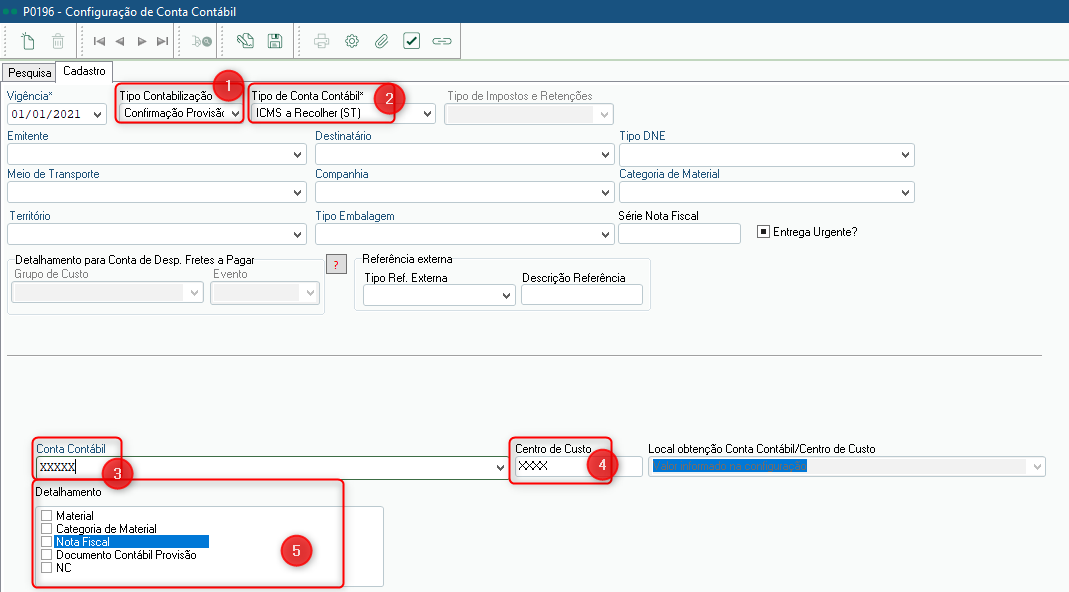This screenshot has width=1069, height=592.
Task: Expand the Território dropdown
Action: click(x=298, y=235)
